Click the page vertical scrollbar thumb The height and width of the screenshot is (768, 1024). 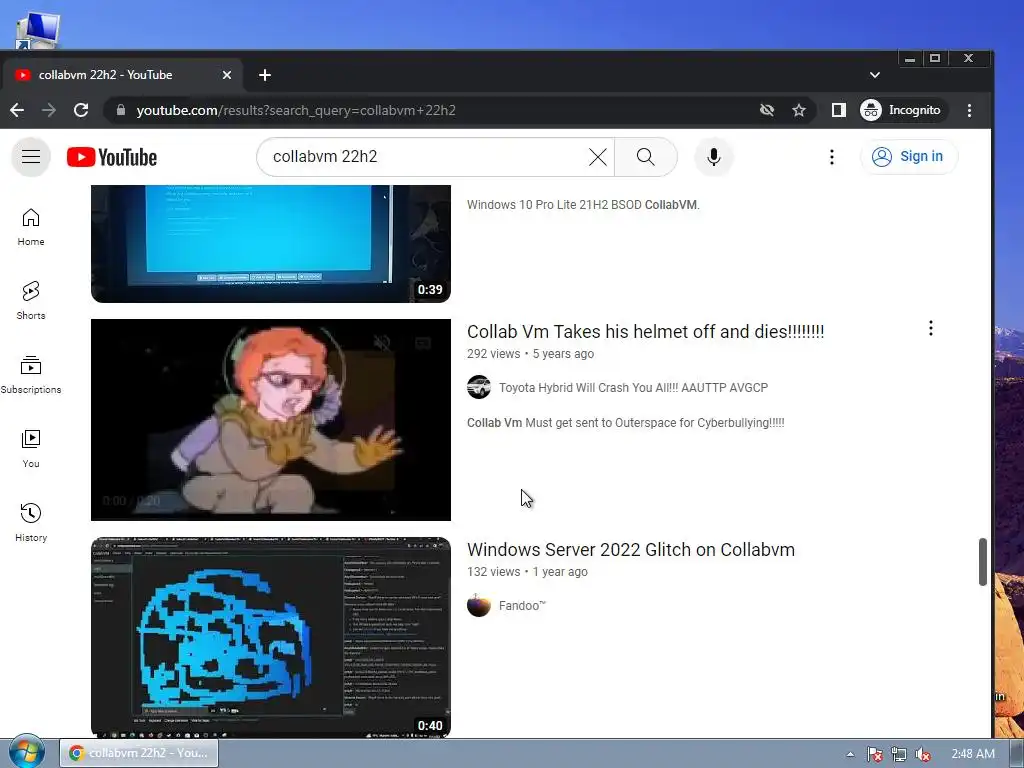tap(983, 562)
